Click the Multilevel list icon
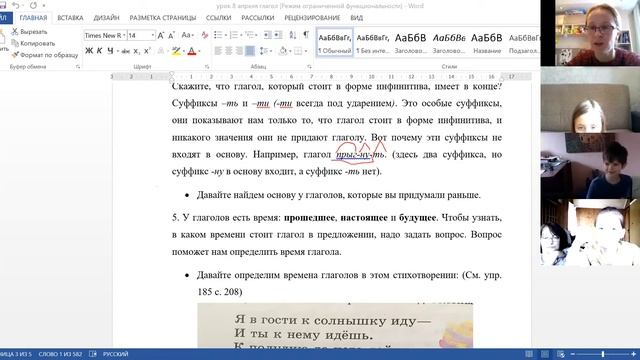This screenshot has height=360, width=640. tap(249, 35)
